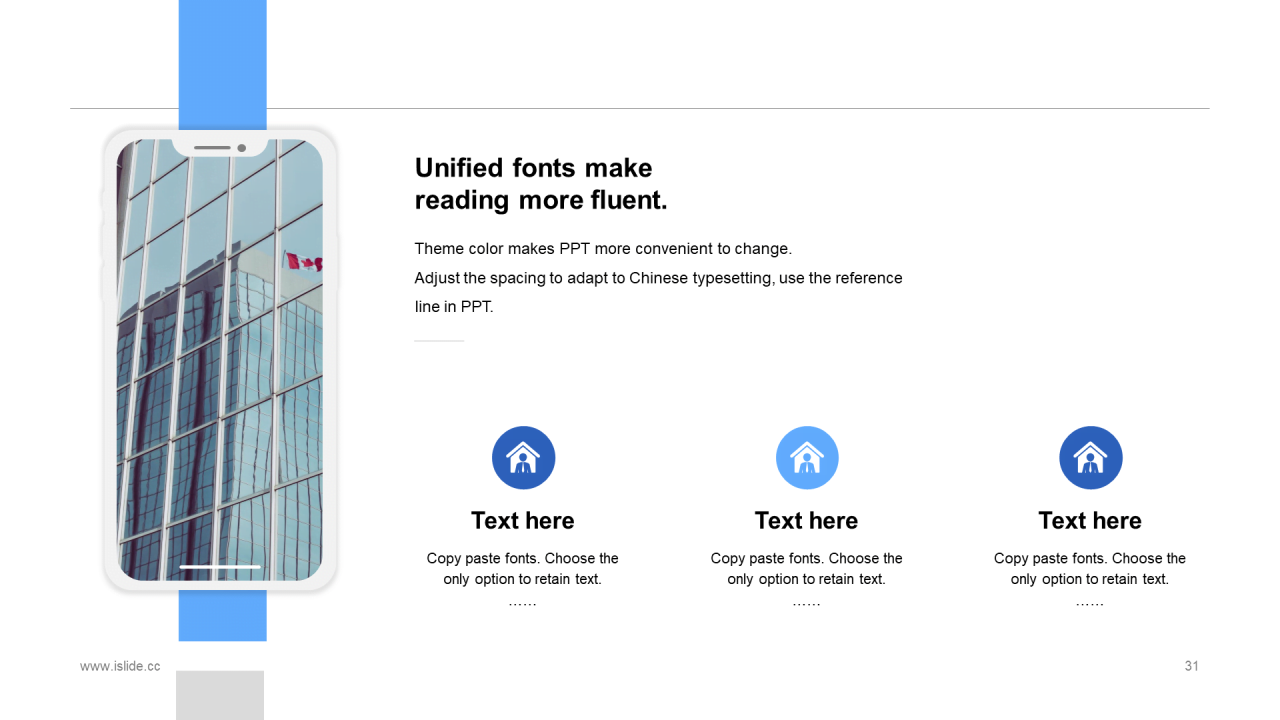Click the "Text here" heading under left icon
This screenshot has width=1280, height=720.
click(523, 521)
